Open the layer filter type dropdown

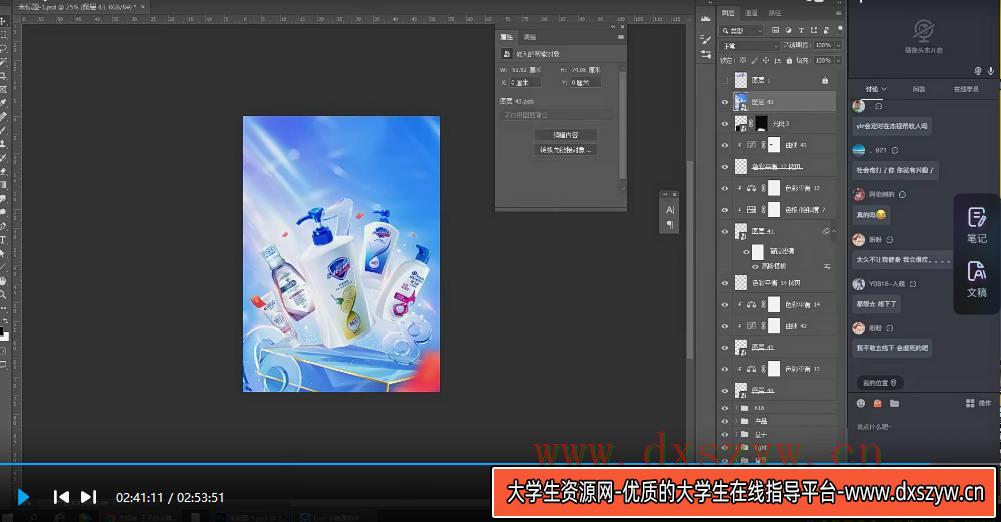point(742,30)
